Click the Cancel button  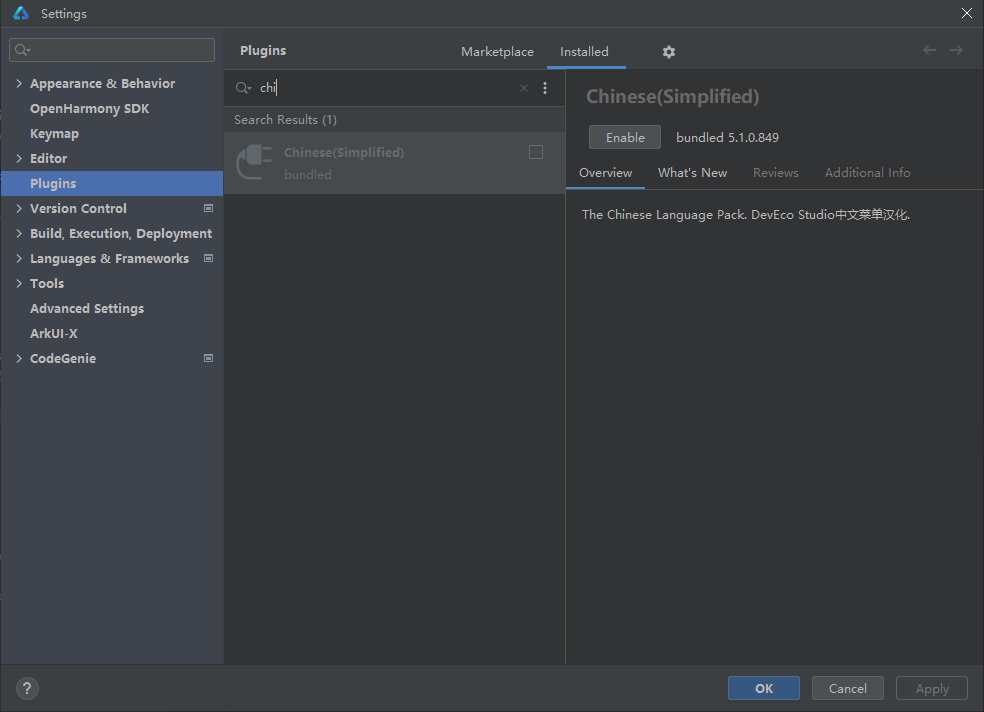(x=847, y=688)
